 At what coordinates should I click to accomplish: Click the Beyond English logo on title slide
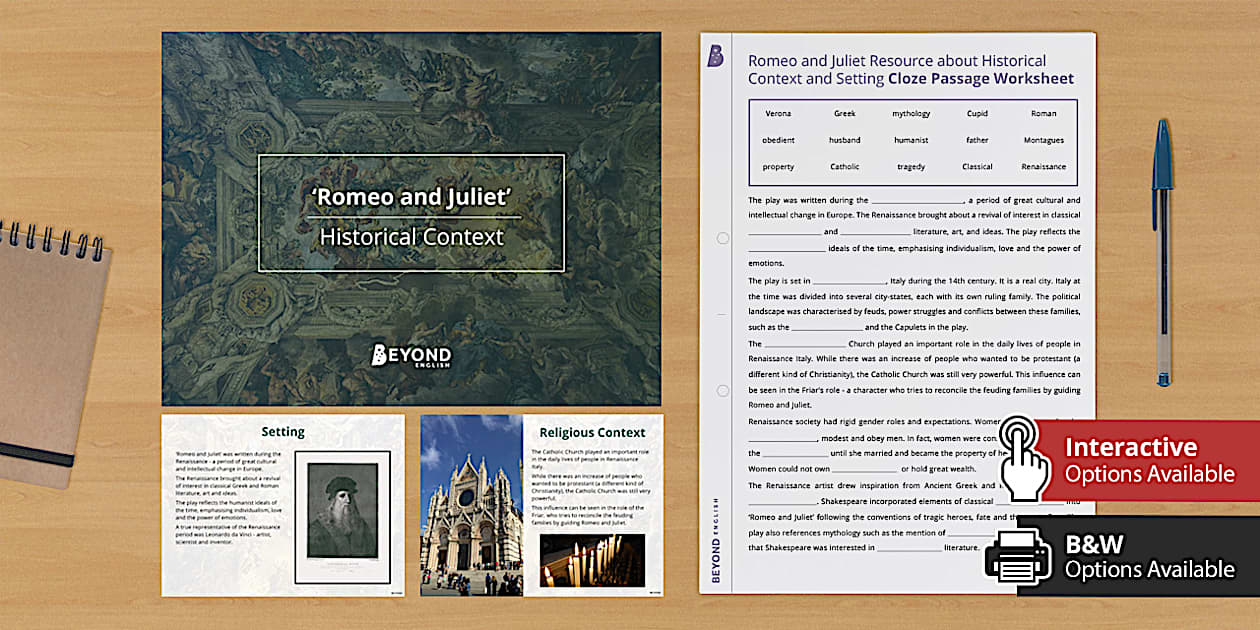pyautogui.click(x=411, y=355)
